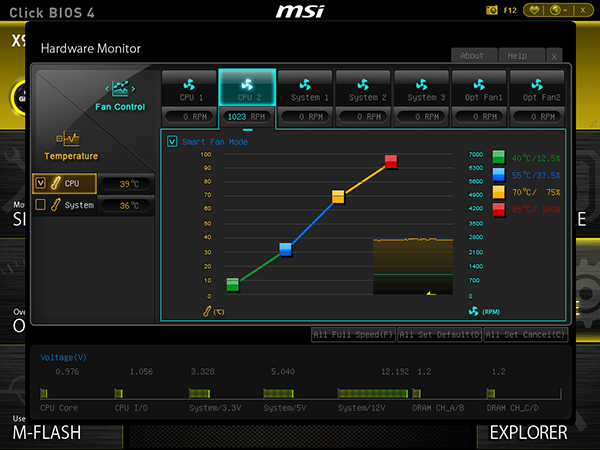The height and width of the screenshot is (450, 600).
Task: Select the System 2 fan tab
Action: click(x=363, y=88)
